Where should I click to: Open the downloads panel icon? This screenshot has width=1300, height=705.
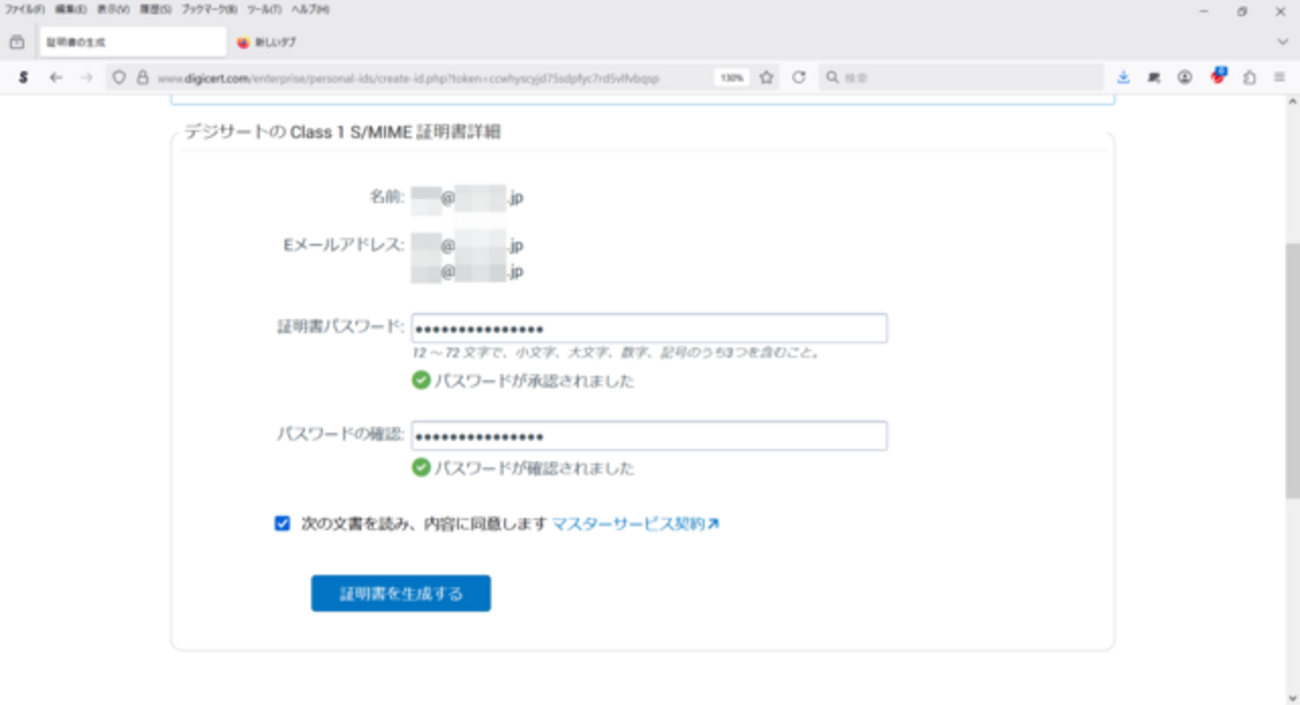click(1123, 77)
